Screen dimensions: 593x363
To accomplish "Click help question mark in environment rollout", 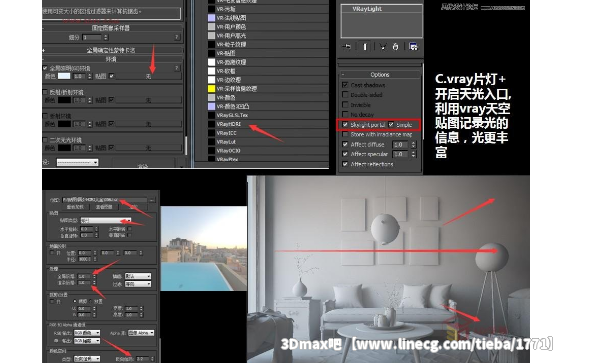I will [177, 68].
